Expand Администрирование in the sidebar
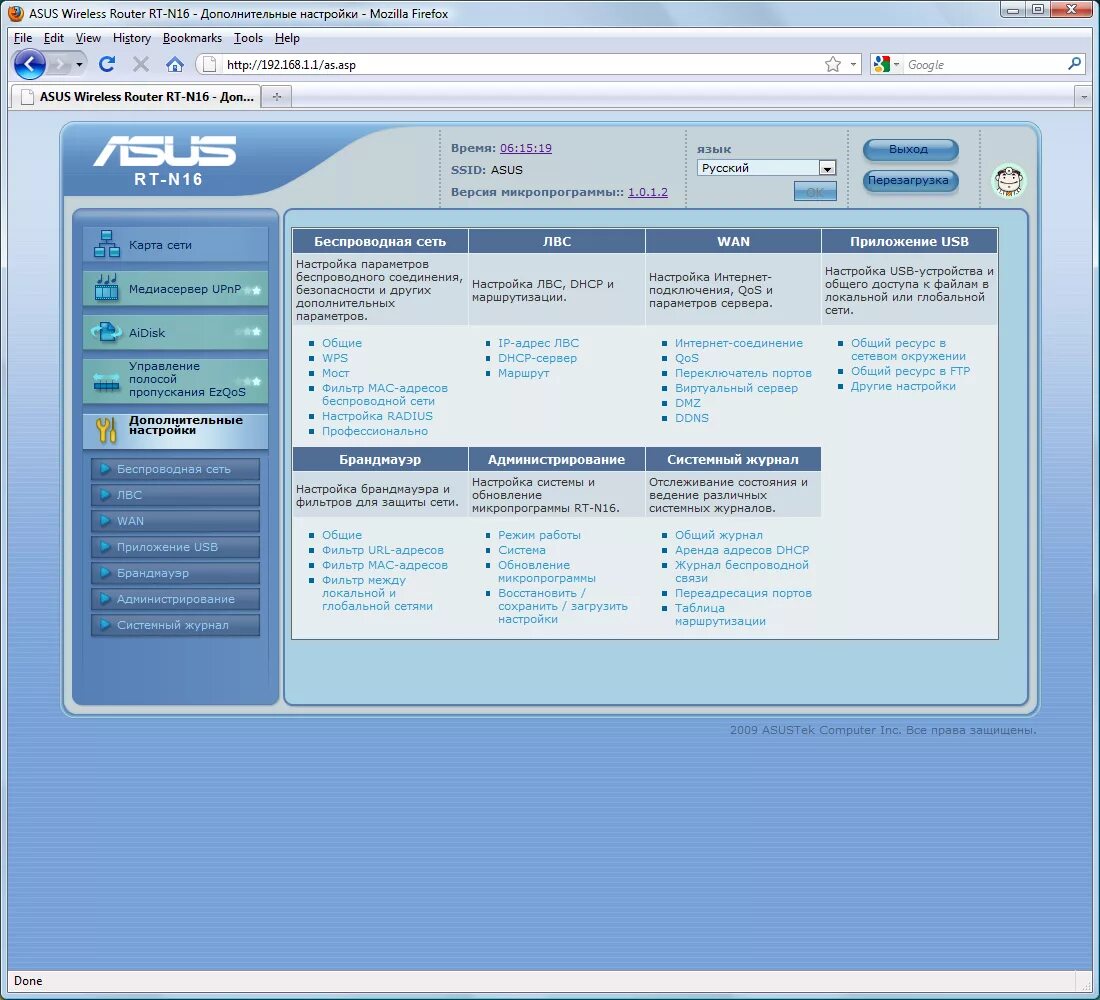1100x1000 pixels. [175, 599]
